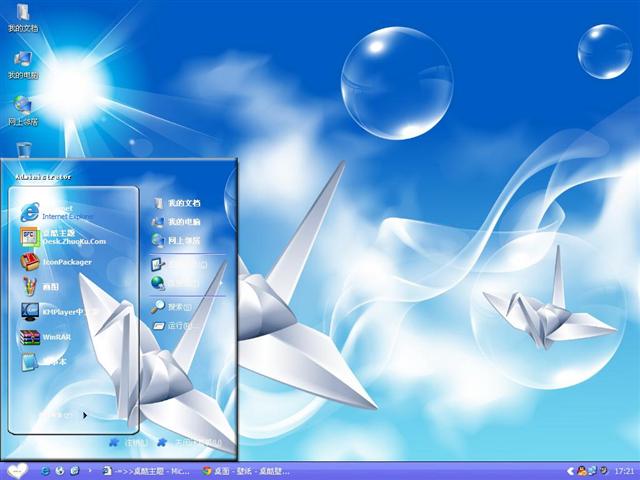This screenshot has height=480, width=640.
Task: Switch to Chrome 桌面-壁纸 taskbar window
Action: [246, 471]
